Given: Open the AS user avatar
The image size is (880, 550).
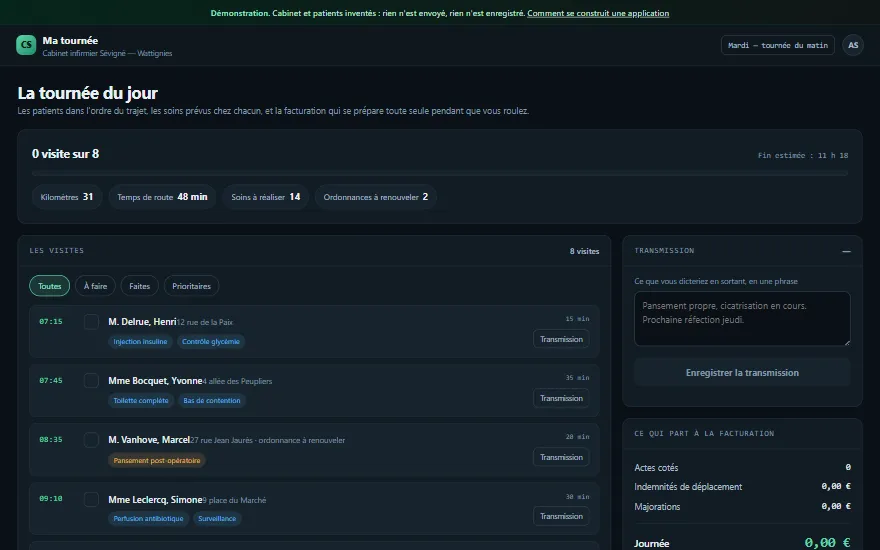Looking at the screenshot, I should pyautogui.click(x=852, y=45).
